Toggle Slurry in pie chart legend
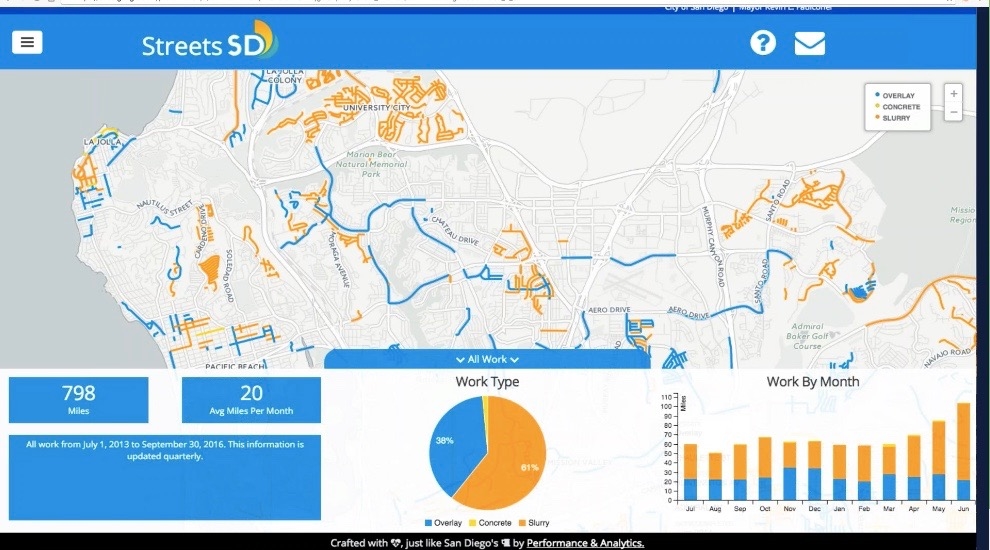This screenshot has width=990, height=550. [534, 523]
